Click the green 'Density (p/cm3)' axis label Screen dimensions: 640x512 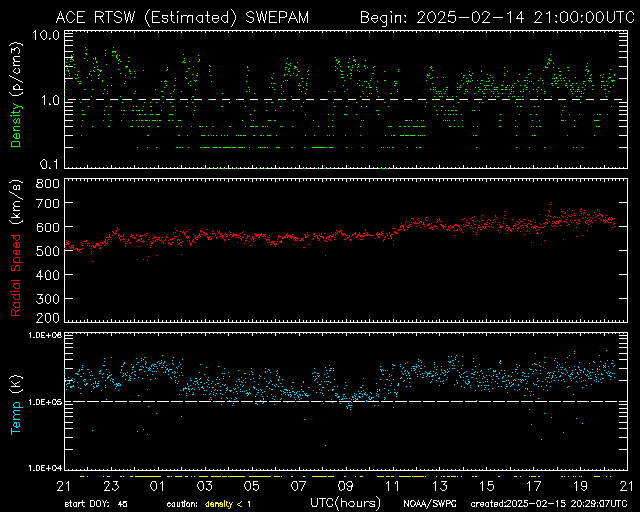pyautogui.click(x=16, y=95)
